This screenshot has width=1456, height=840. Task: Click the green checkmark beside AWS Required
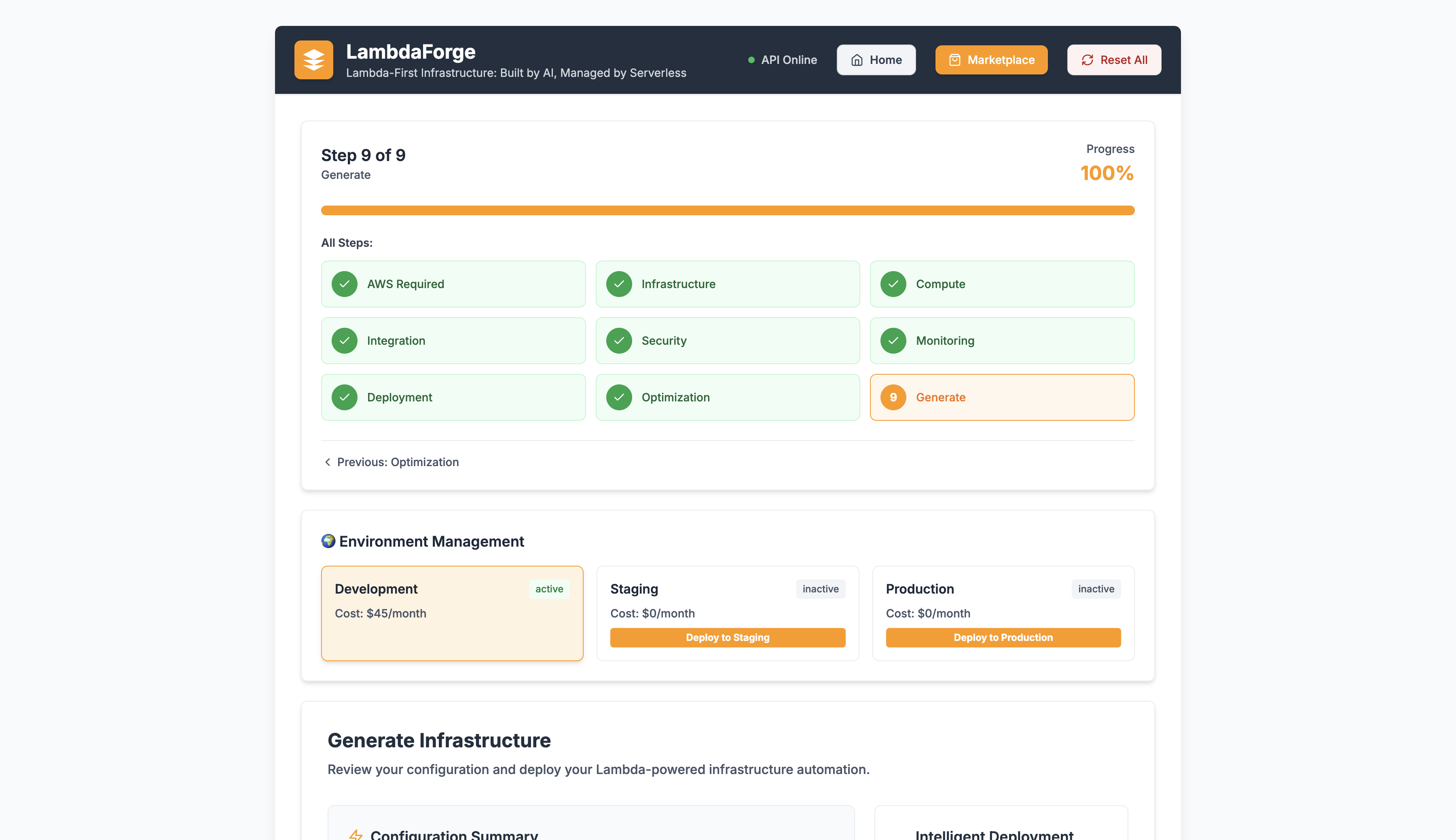click(344, 284)
